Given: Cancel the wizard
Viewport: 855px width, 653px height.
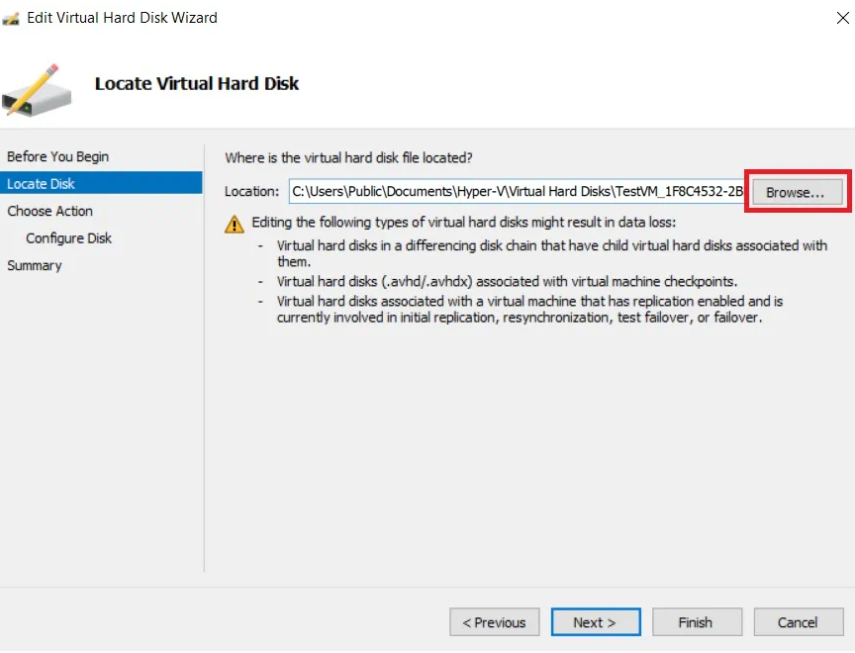Looking at the screenshot, I should (x=798, y=622).
